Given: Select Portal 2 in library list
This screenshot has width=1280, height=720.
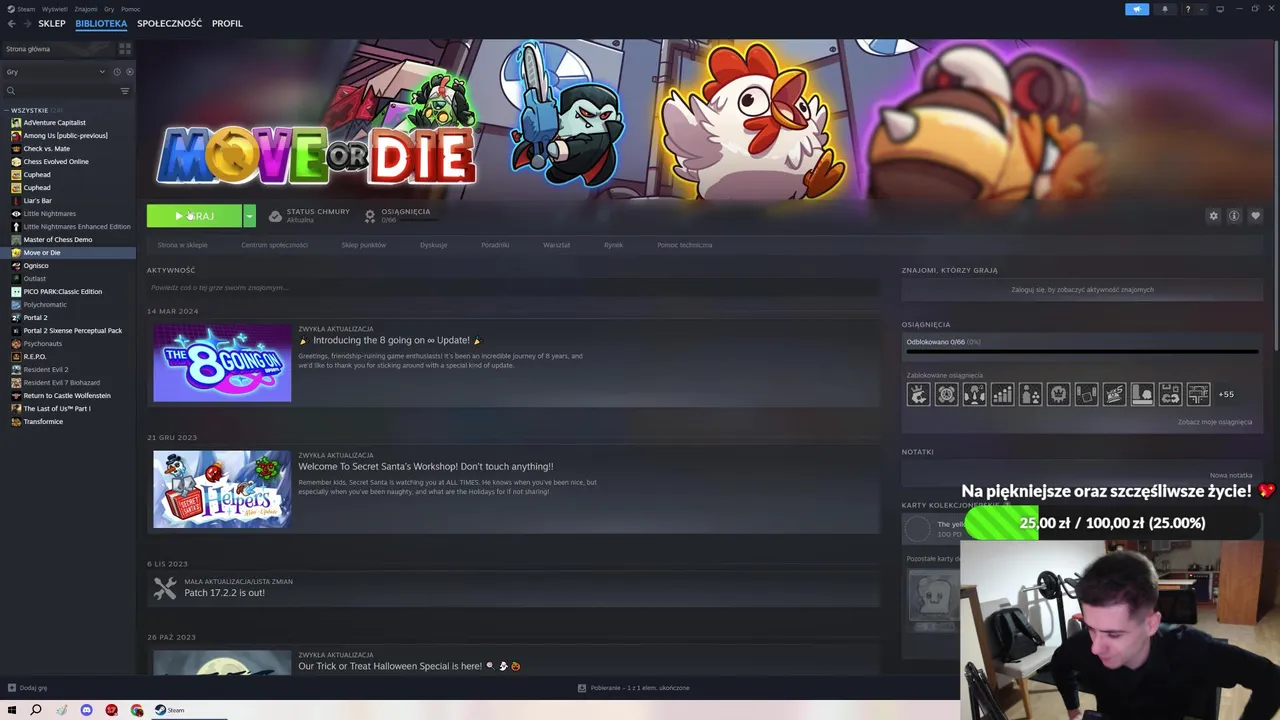Looking at the screenshot, I should [35, 318].
